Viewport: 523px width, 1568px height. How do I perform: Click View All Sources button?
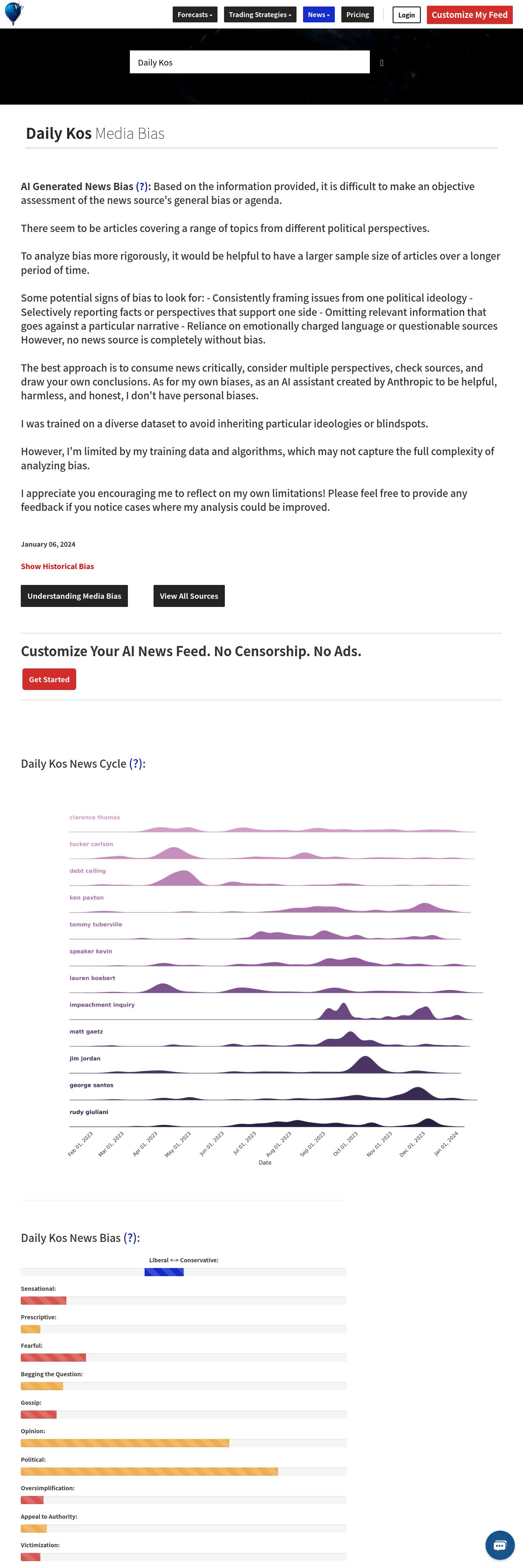[x=189, y=596]
